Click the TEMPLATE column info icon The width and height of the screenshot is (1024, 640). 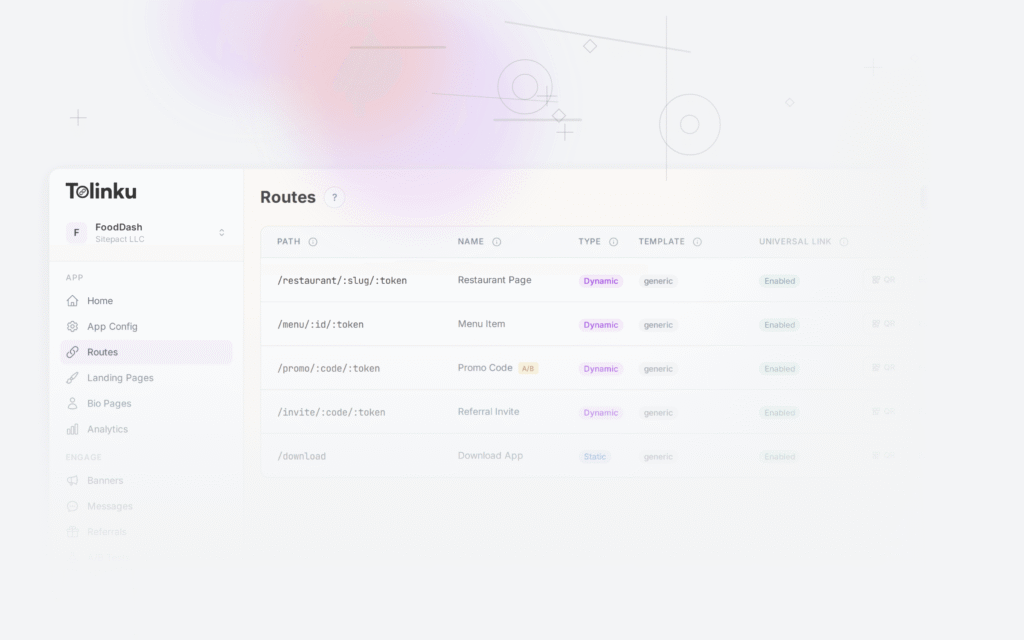coord(697,242)
